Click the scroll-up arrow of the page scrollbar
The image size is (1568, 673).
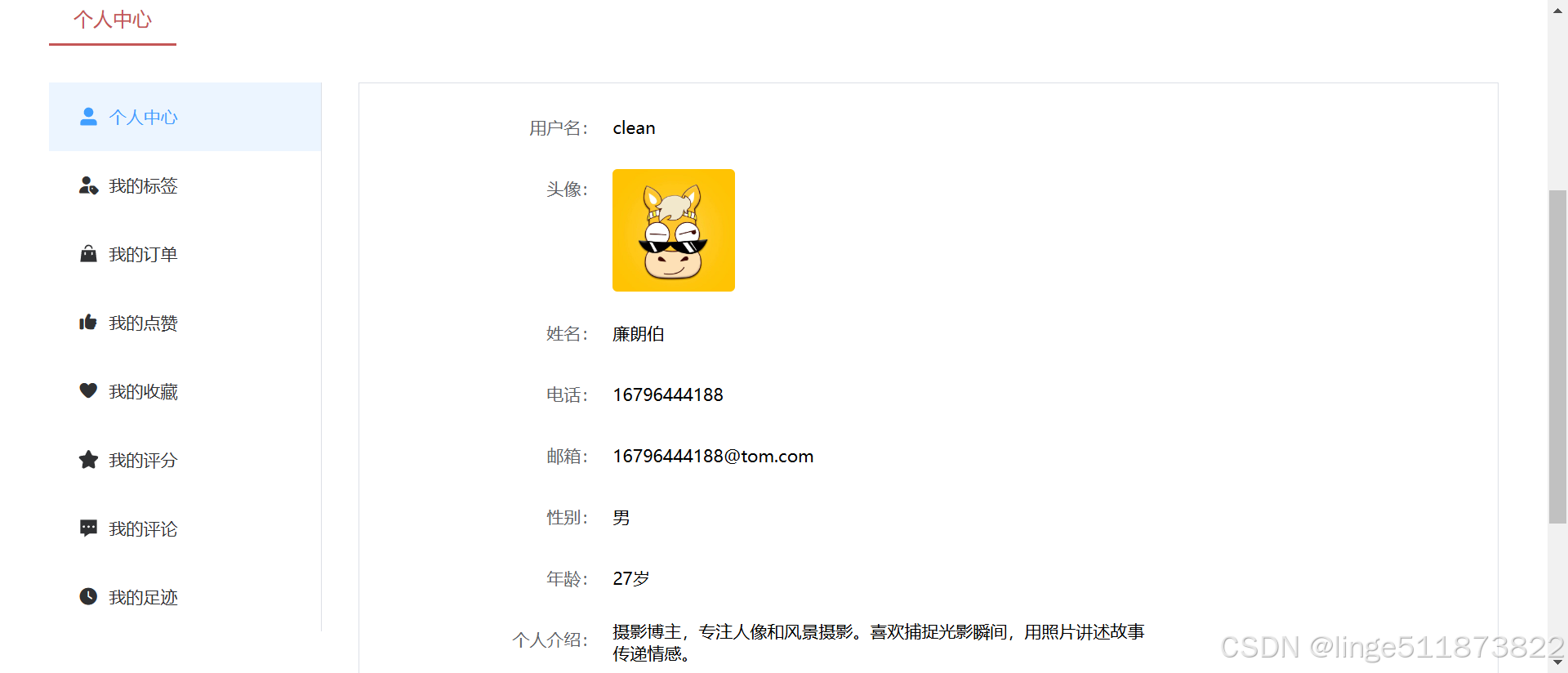point(1558,10)
